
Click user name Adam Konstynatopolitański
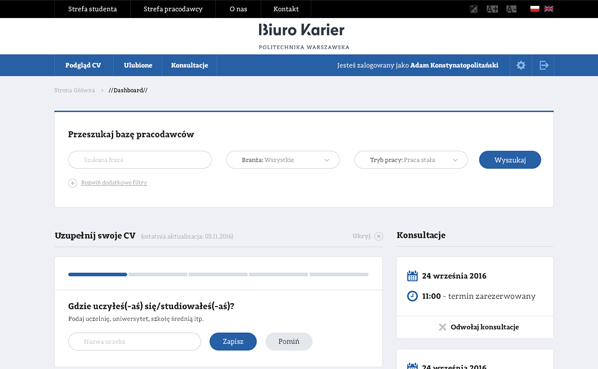click(454, 65)
